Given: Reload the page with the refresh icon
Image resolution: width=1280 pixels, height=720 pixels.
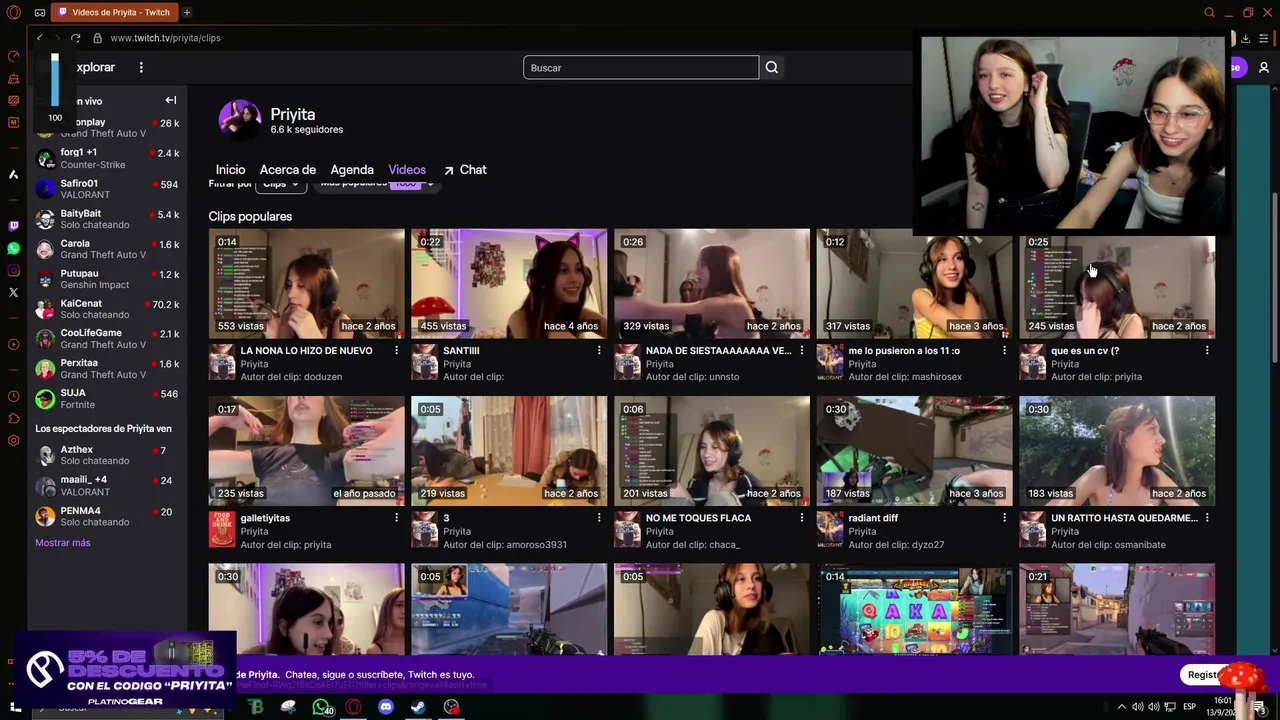Looking at the screenshot, I should pos(75,38).
